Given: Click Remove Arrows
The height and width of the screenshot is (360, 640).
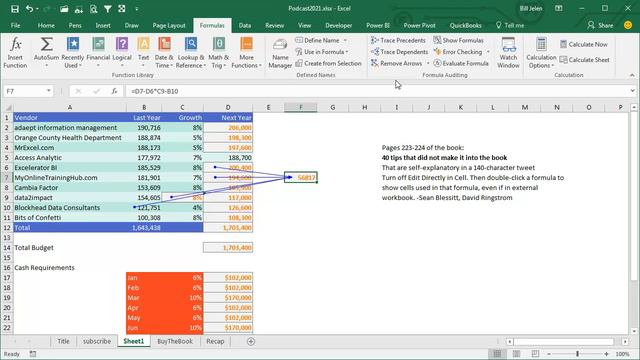Looking at the screenshot, I should (x=397, y=63).
